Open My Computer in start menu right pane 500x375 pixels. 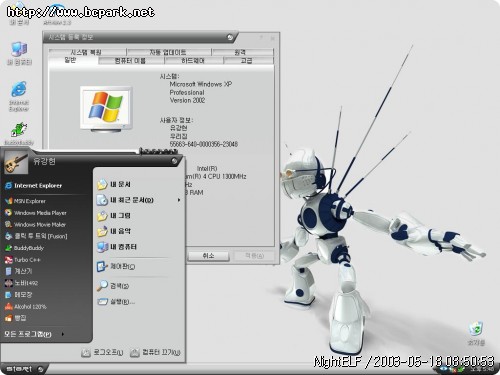pyautogui.click(x=117, y=247)
